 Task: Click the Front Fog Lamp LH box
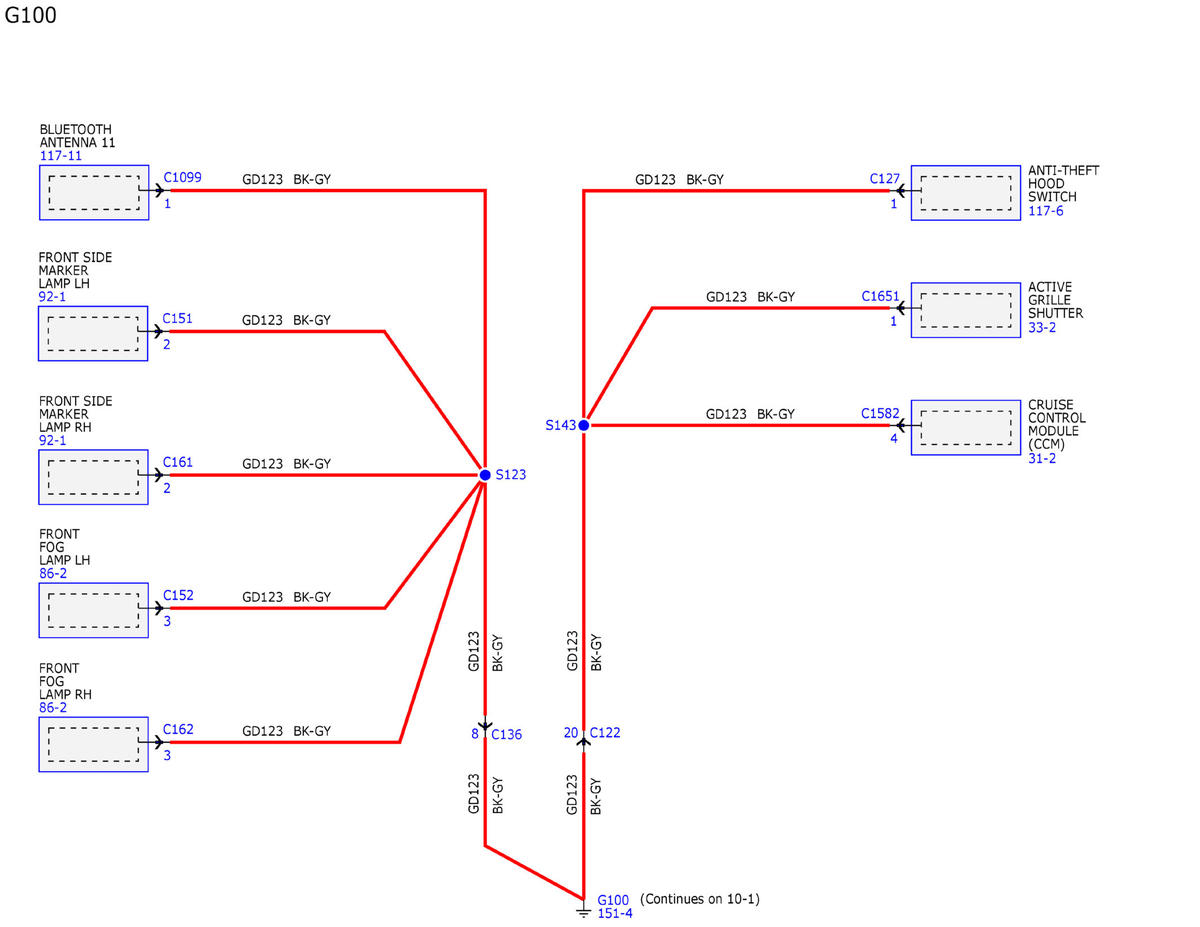[94, 610]
